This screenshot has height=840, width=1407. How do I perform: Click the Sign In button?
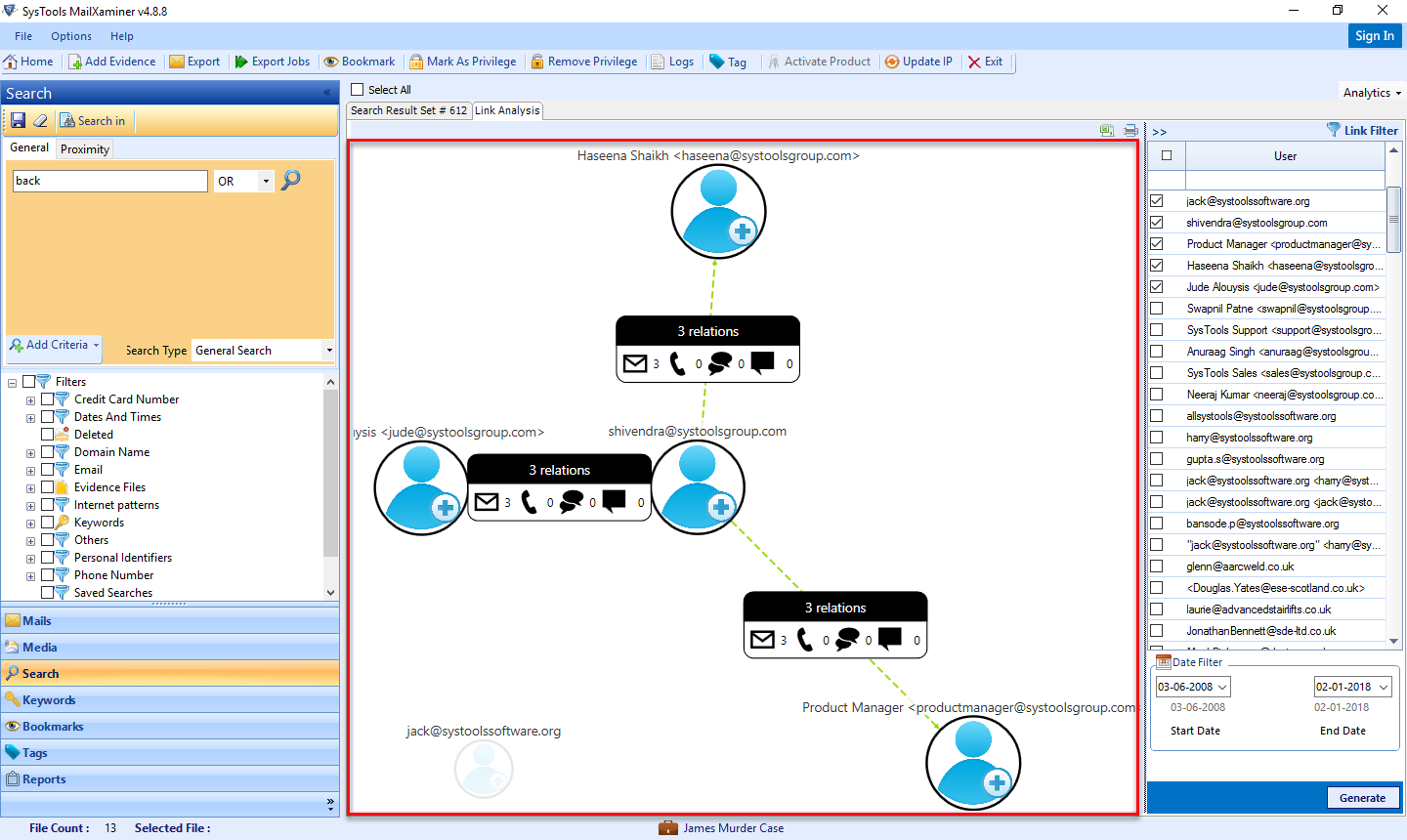(1375, 36)
